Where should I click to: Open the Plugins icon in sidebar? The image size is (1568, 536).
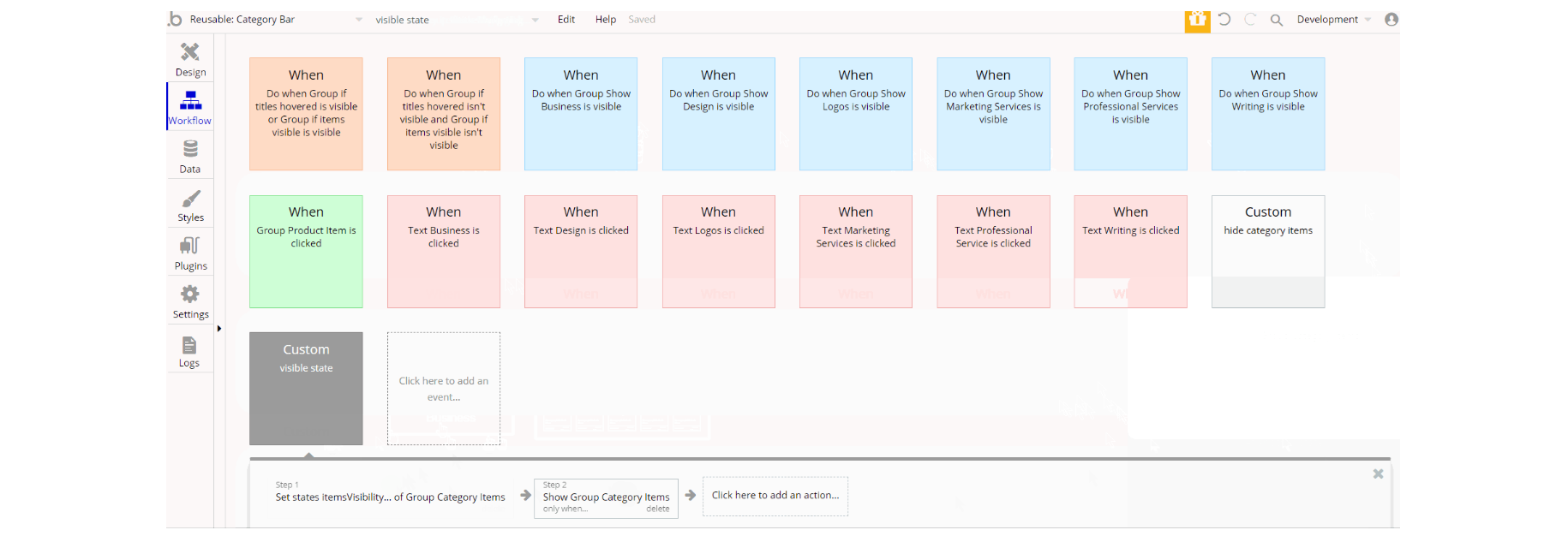point(190,247)
